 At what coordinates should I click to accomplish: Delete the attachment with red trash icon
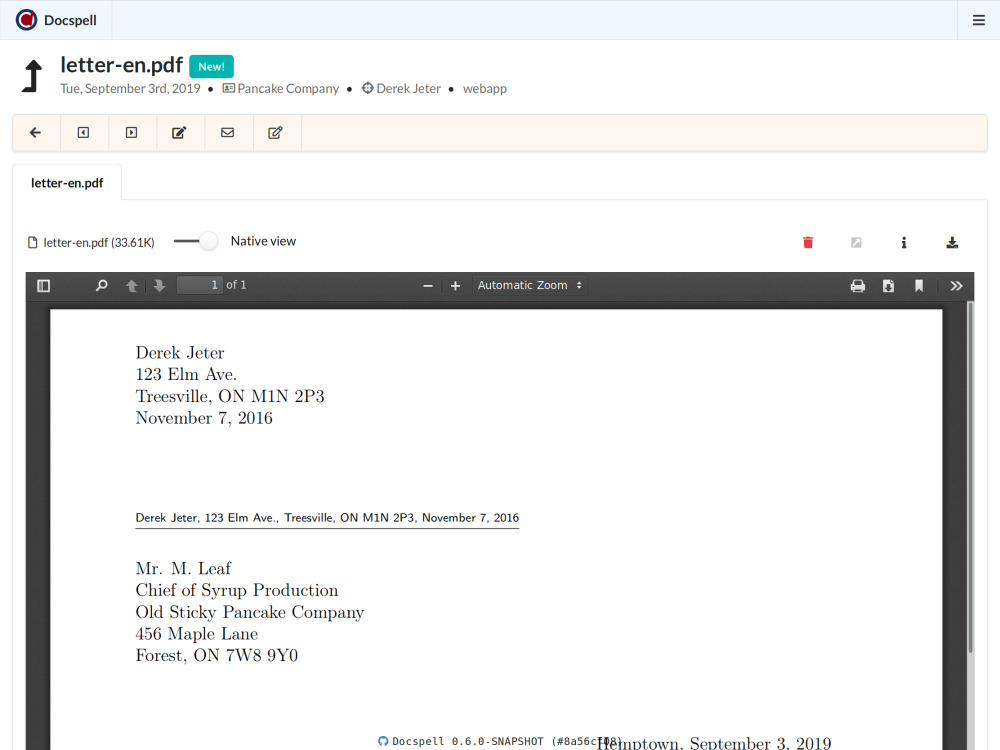click(x=808, y=242)
